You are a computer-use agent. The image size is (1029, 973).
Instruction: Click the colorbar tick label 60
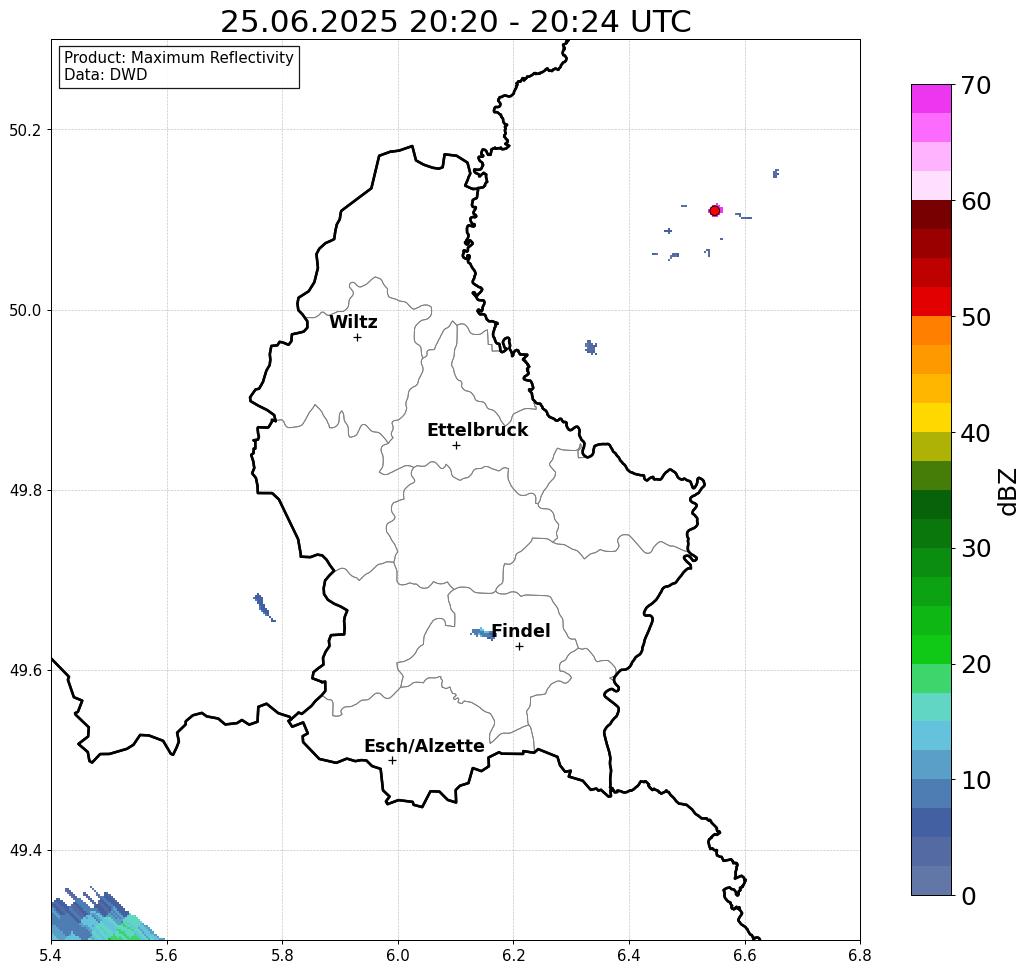(x=976, y=201)
